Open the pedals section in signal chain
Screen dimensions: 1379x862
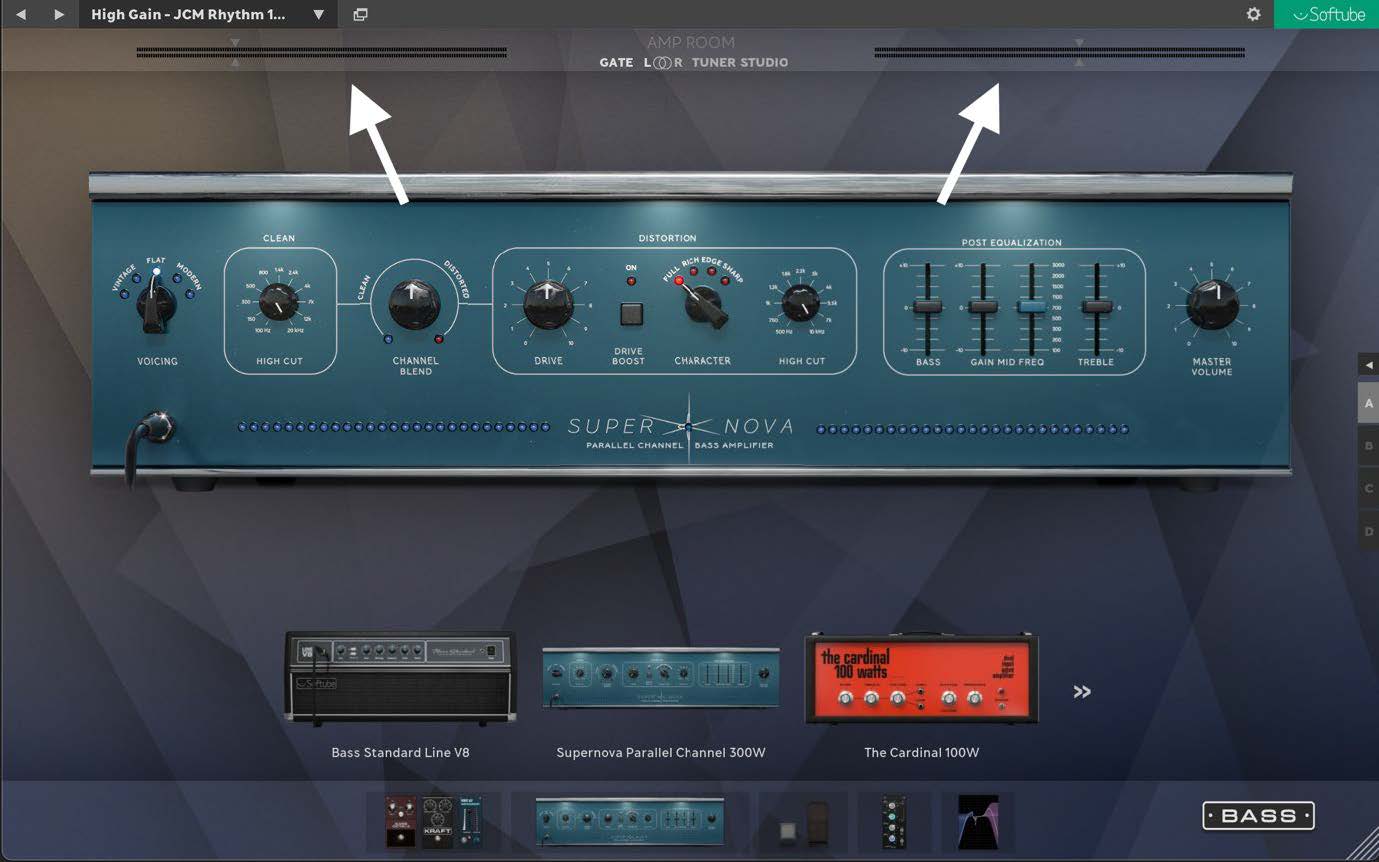click(434, 822)
